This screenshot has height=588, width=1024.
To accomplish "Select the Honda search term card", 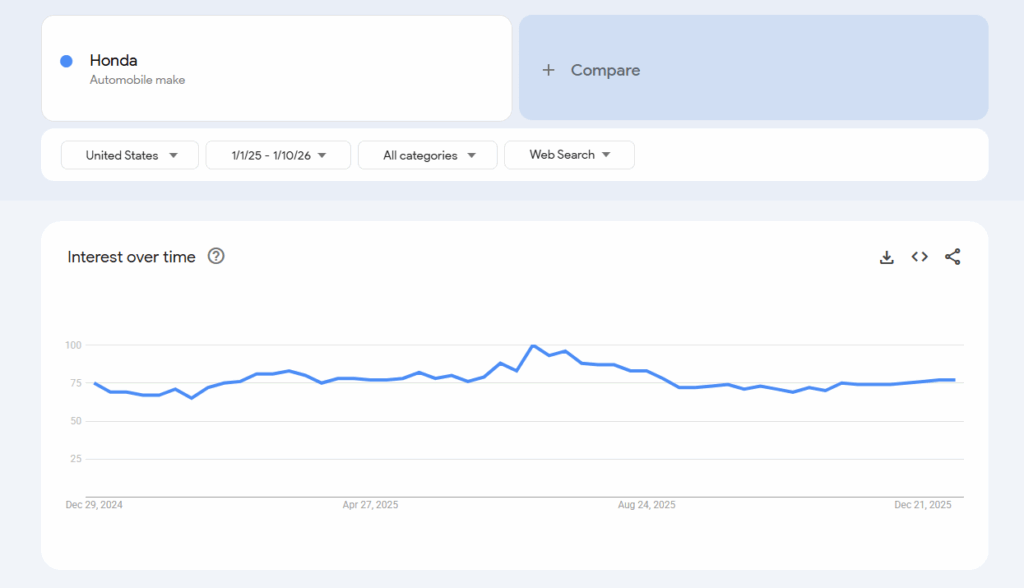I will (x=275, y=67).
